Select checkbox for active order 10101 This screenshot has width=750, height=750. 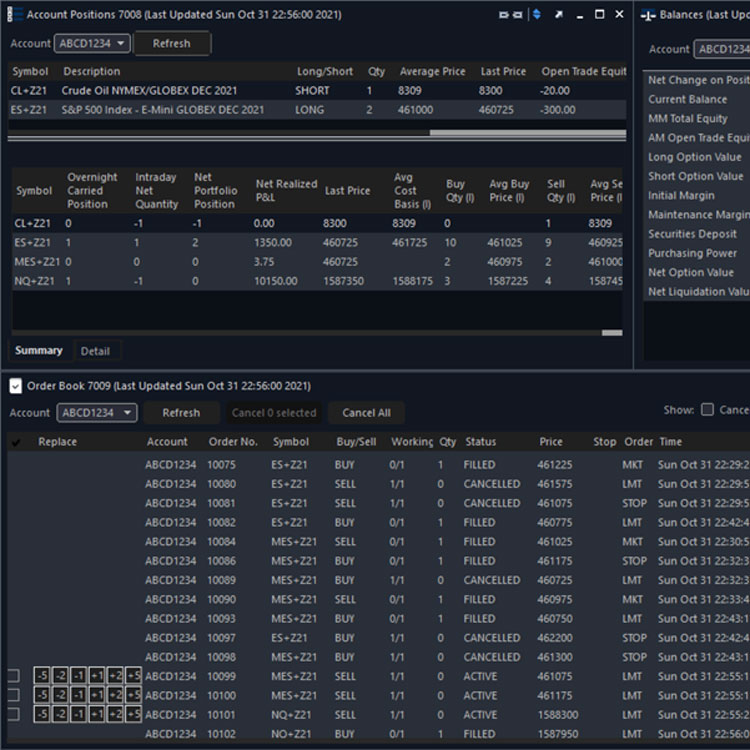(x=14, y=714)
